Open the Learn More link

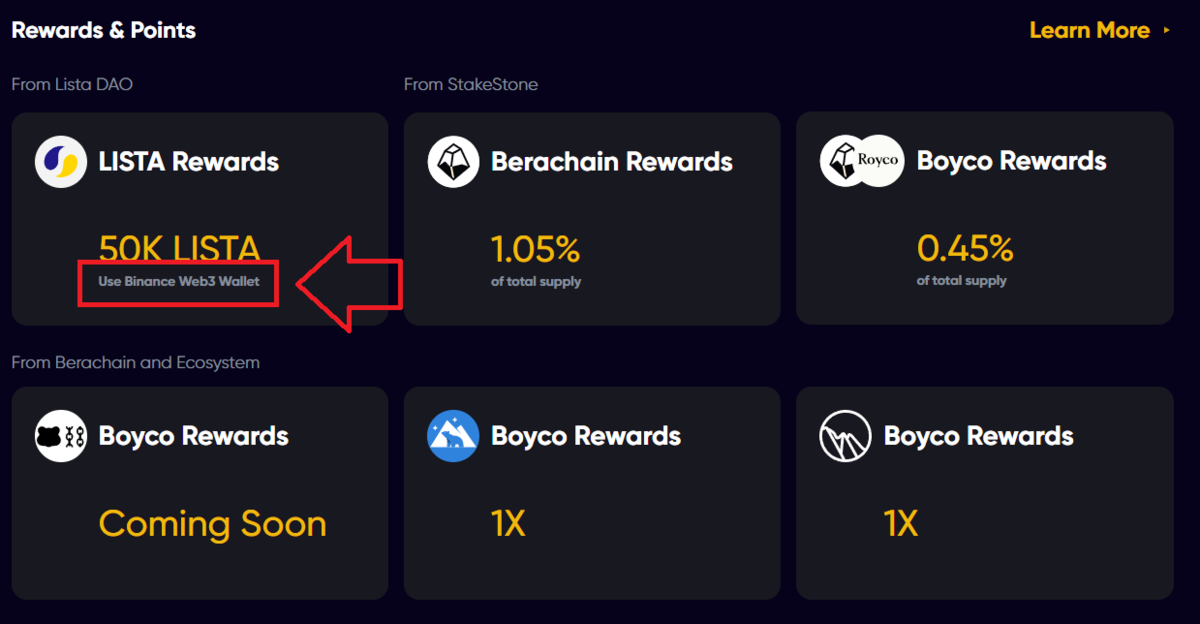pyautogui.click(x=1089, y=30)
